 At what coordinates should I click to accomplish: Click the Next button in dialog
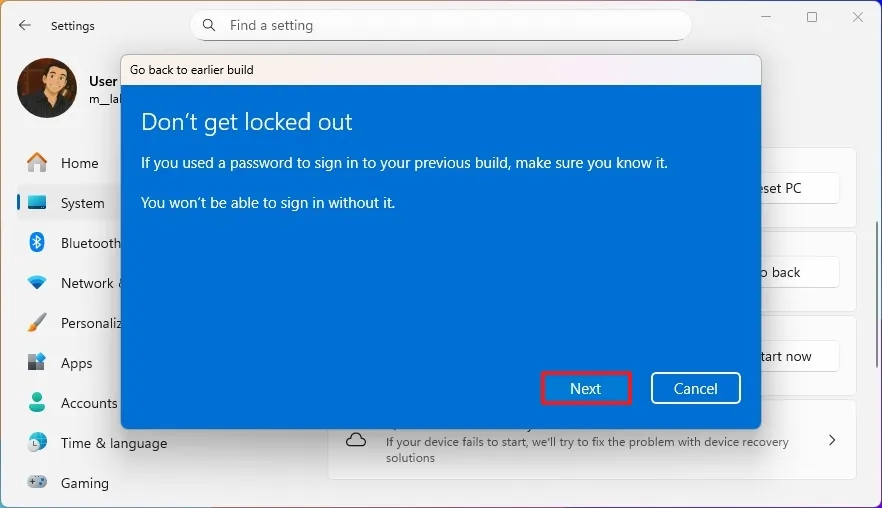click(586, 388)
